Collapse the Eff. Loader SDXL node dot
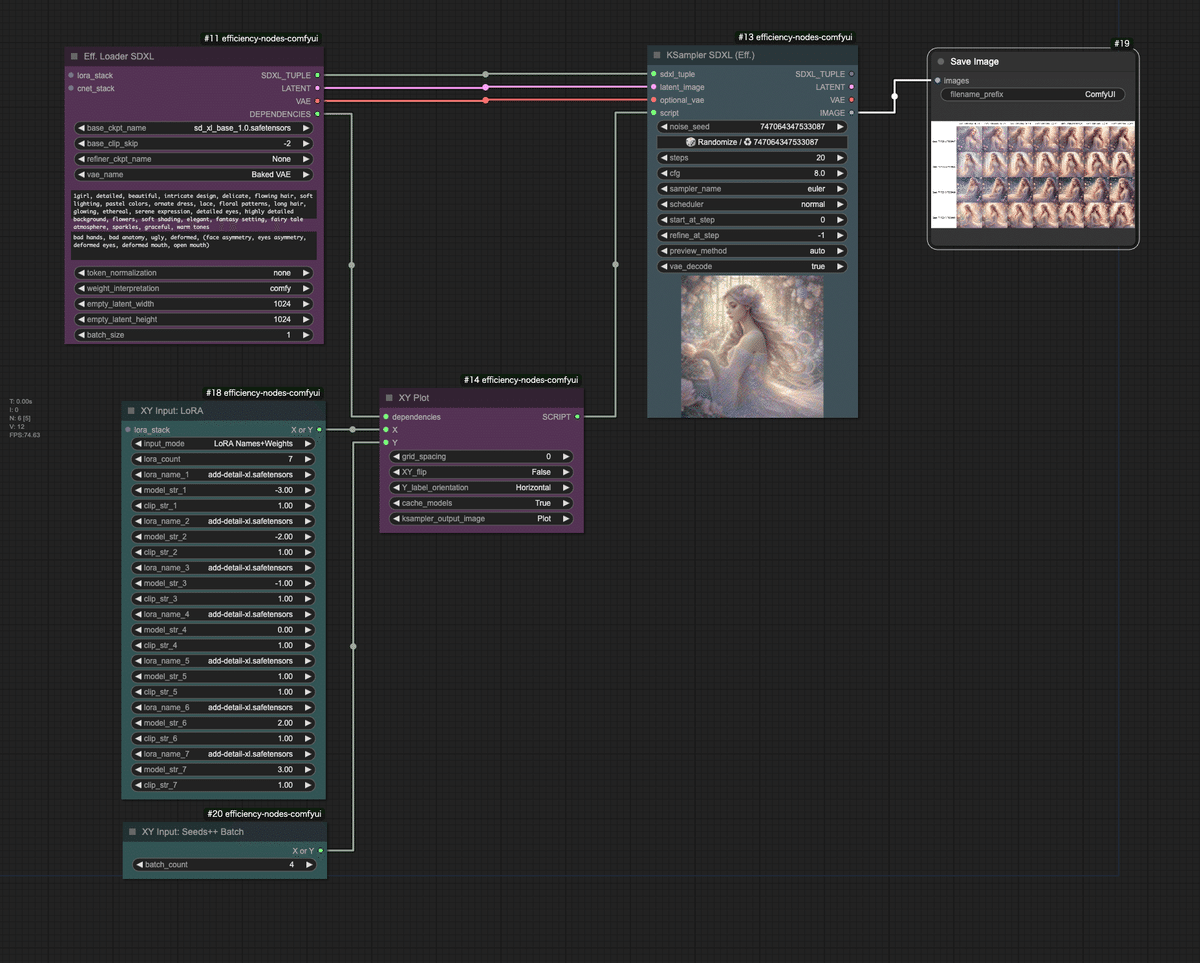1200x963 pixels. tap(74, 56)
